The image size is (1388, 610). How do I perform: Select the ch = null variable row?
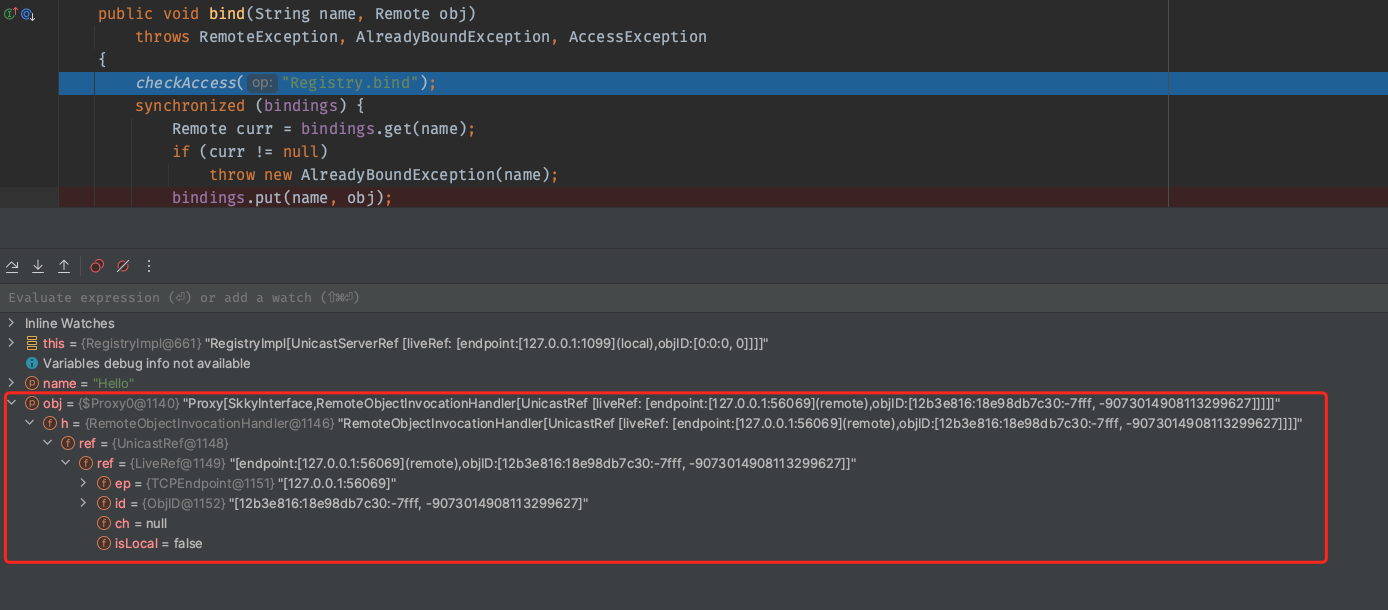tap(140, 523)
